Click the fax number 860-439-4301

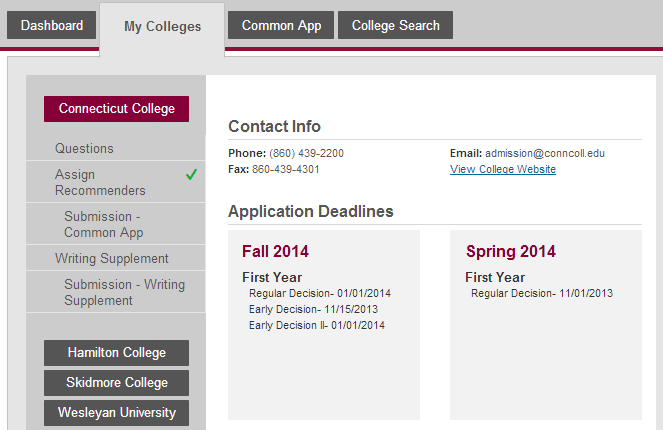285,169
